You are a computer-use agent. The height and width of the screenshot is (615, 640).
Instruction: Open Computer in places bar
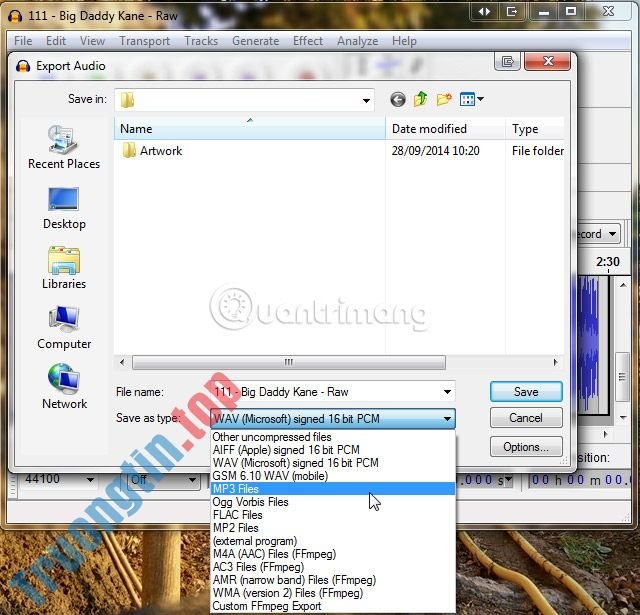point(64,328)
